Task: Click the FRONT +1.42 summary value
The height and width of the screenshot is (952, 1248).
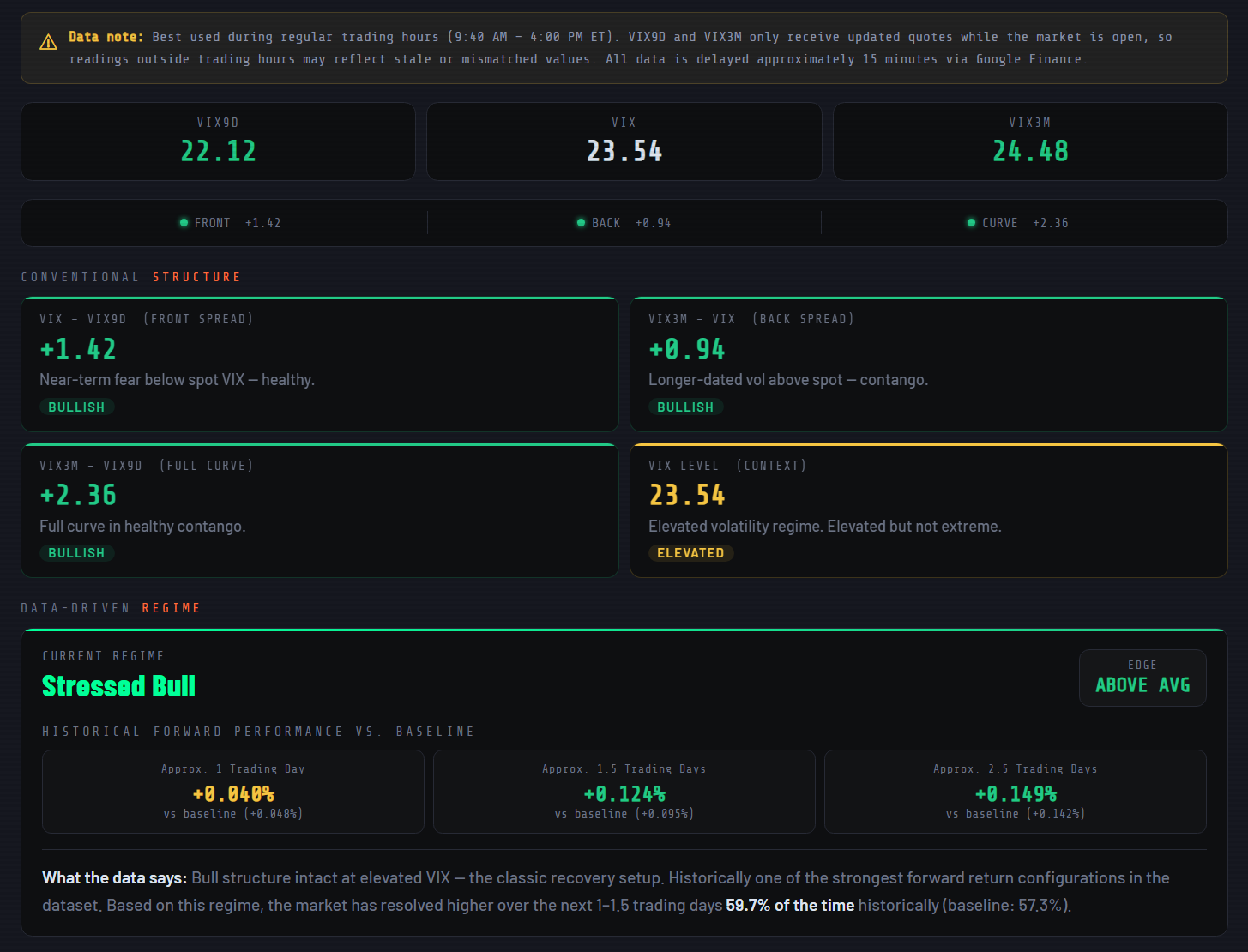Action: coord(262,223)
